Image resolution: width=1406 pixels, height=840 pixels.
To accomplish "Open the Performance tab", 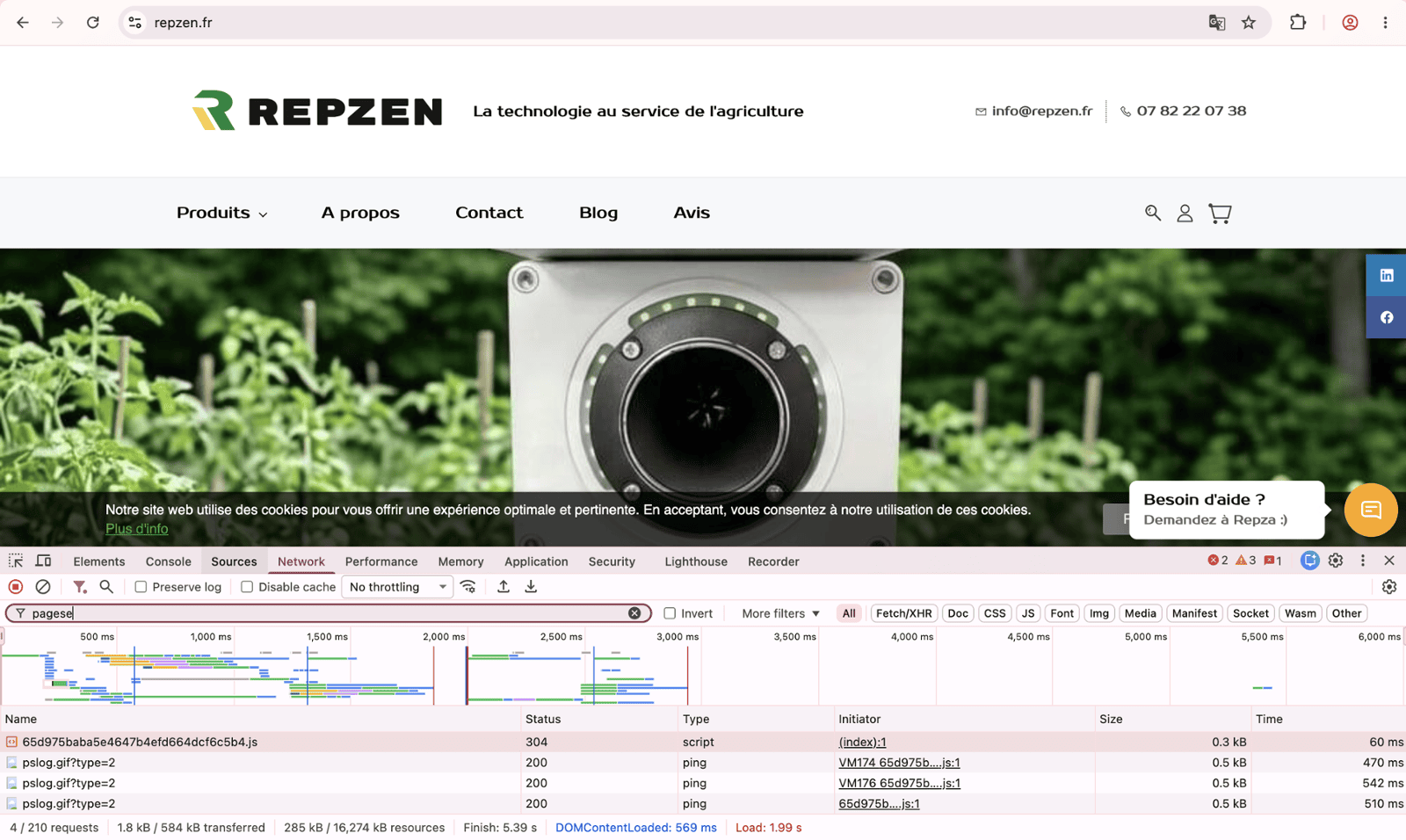I will click(x=381, y=561).
